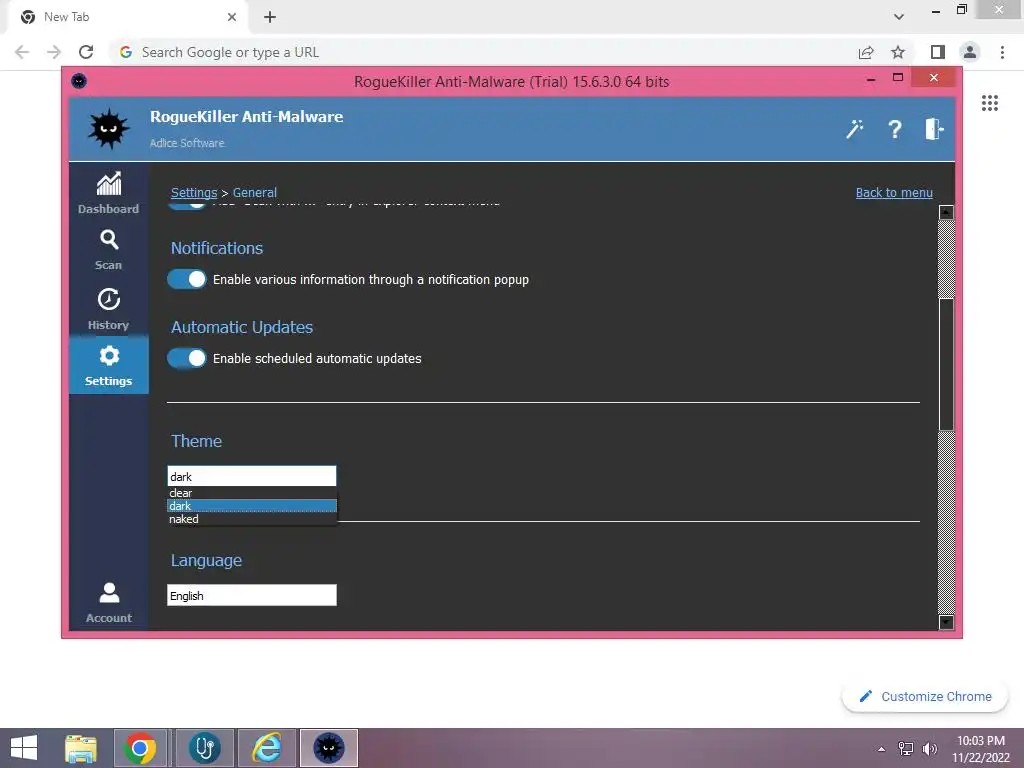Image resolution: width=1024 pixels, height=768 pixels.
Task: Choose the naked theme option
Action: coord(251,519)
